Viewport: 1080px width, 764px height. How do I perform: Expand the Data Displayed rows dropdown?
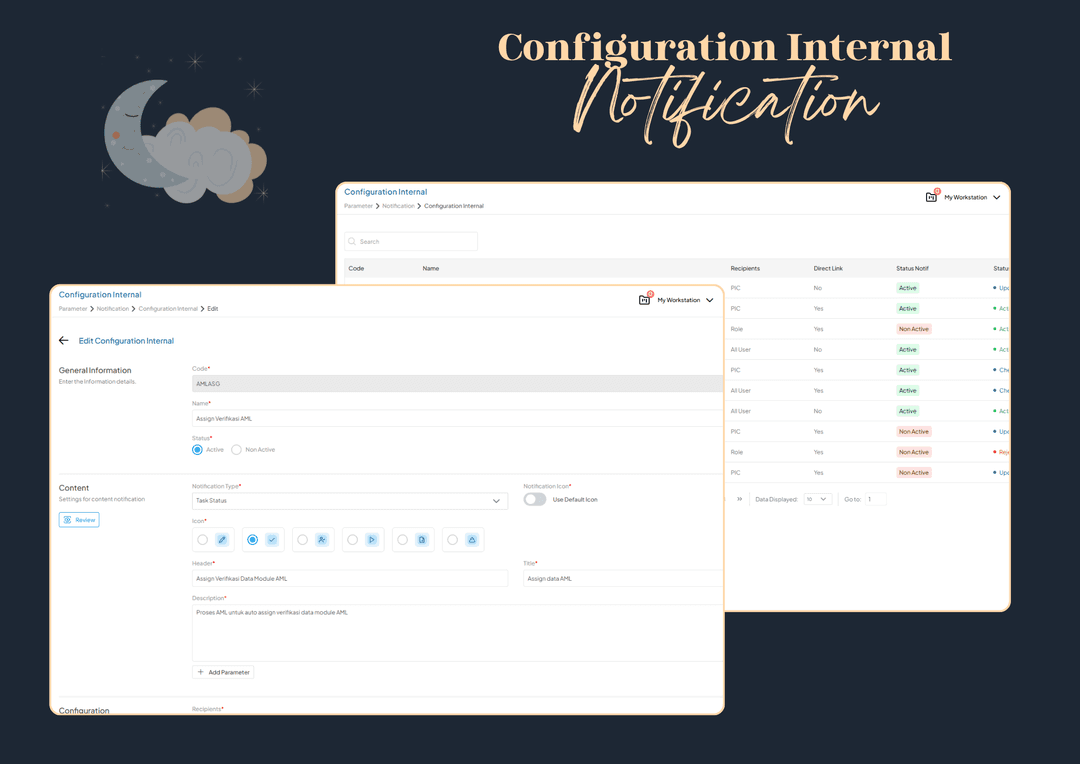pos(817,499)
